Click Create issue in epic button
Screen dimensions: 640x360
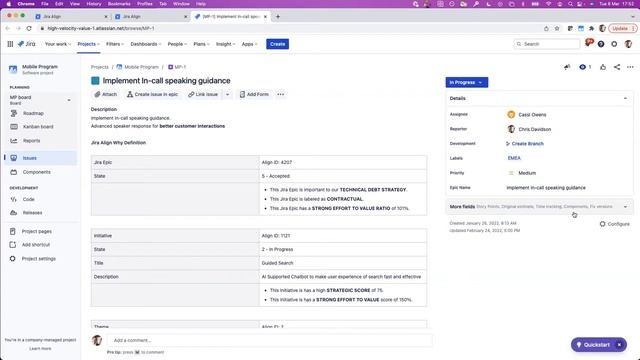coord(152,94)
